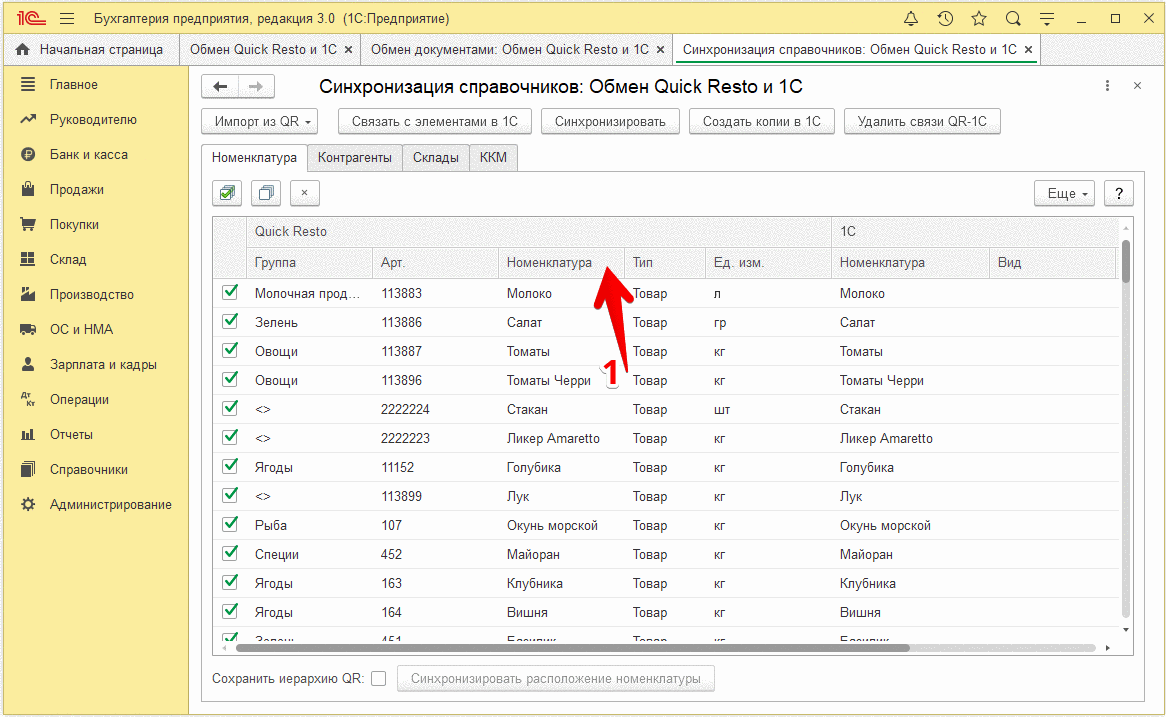Go to Начальная страница home icon
The image size is (1166, 717).
[22, 49]
